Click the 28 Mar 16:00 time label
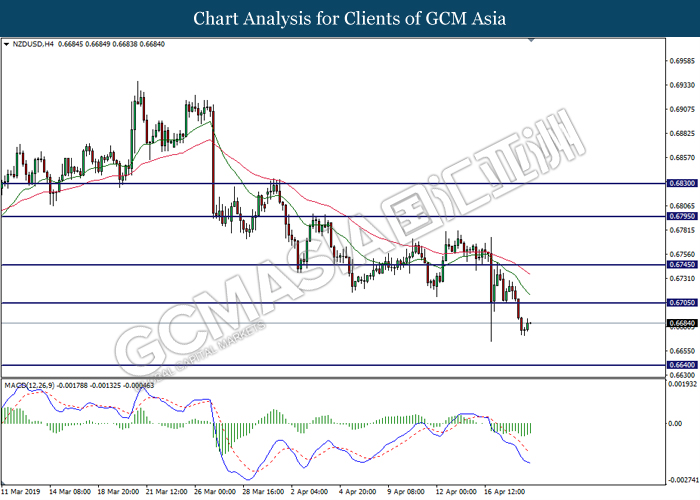This screenshot has width=700, height=500. pyautogui.click(x=263, y=492)
